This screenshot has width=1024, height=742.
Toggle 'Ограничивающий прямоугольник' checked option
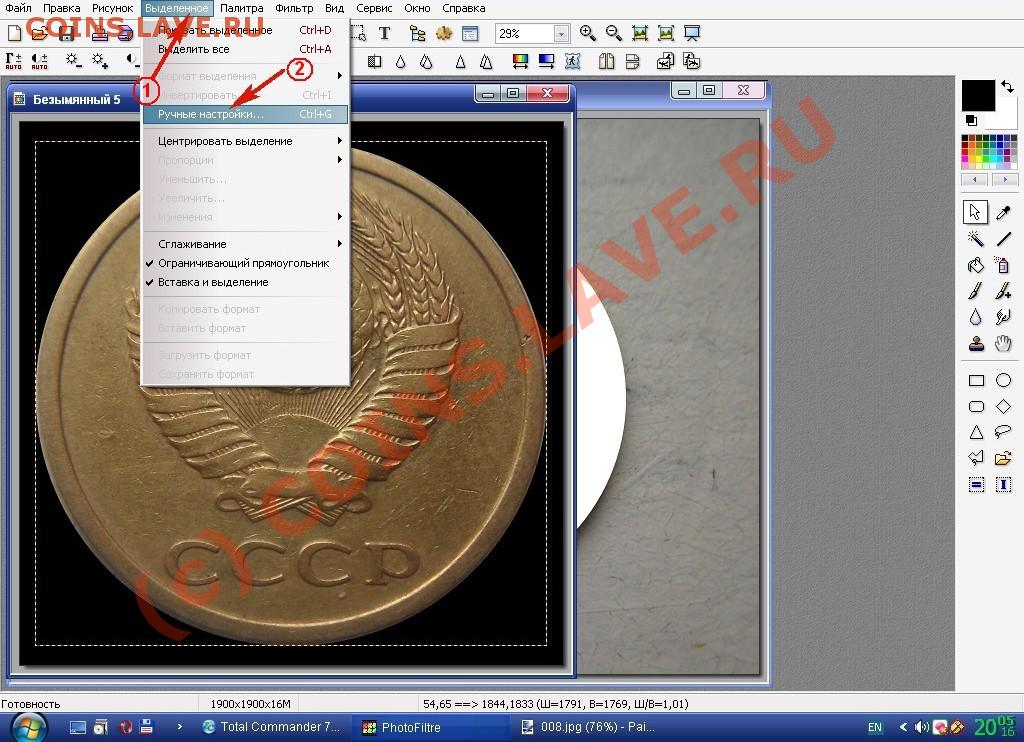(246, 263)
